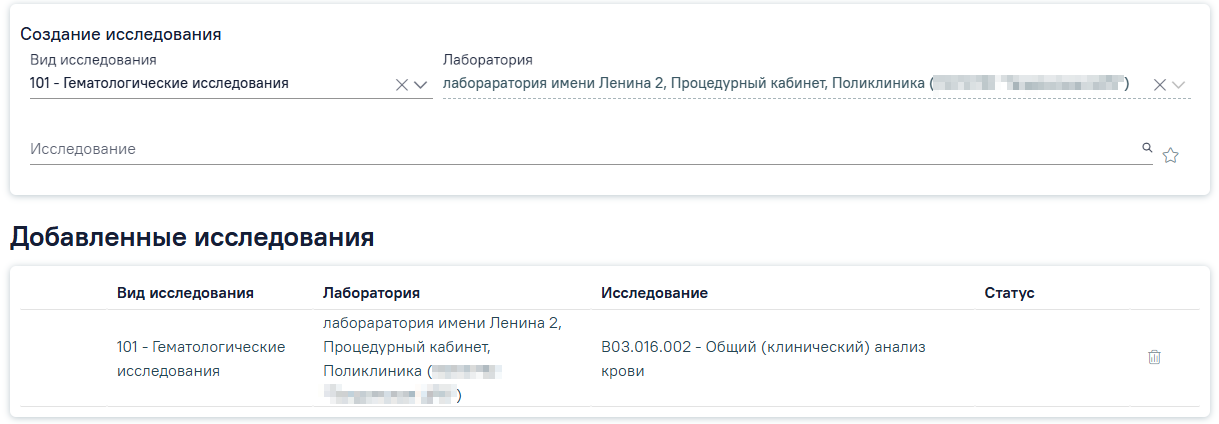Select the laboratory cell in the added row

[443, 359]
